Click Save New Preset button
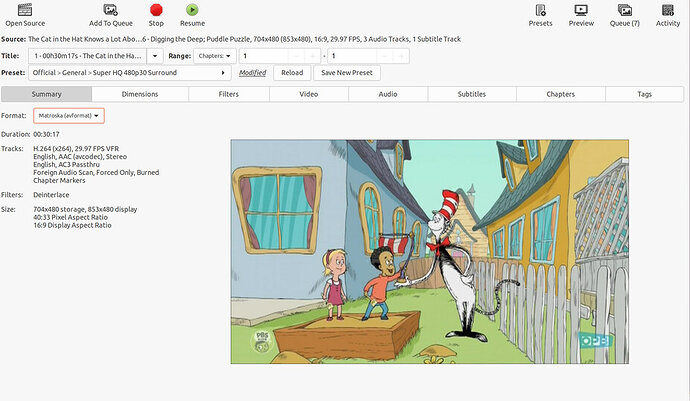This screenshot has height=401, width=690. pyautogui.click(x=347, y=73)
